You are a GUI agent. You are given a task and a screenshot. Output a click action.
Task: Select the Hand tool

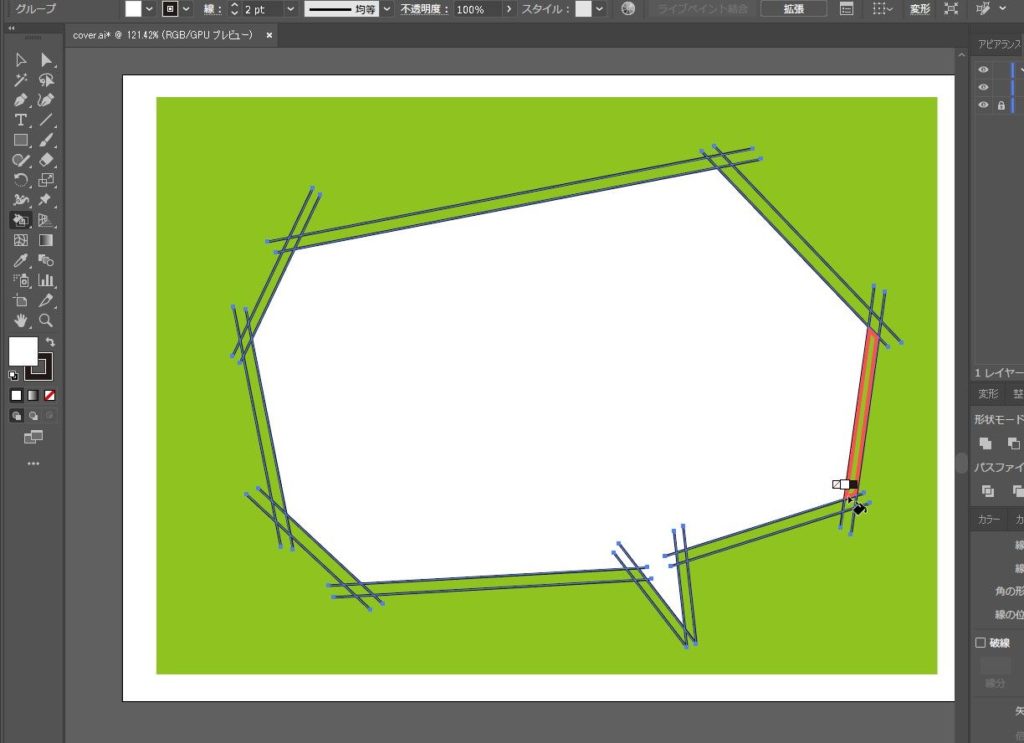[20, 321]
